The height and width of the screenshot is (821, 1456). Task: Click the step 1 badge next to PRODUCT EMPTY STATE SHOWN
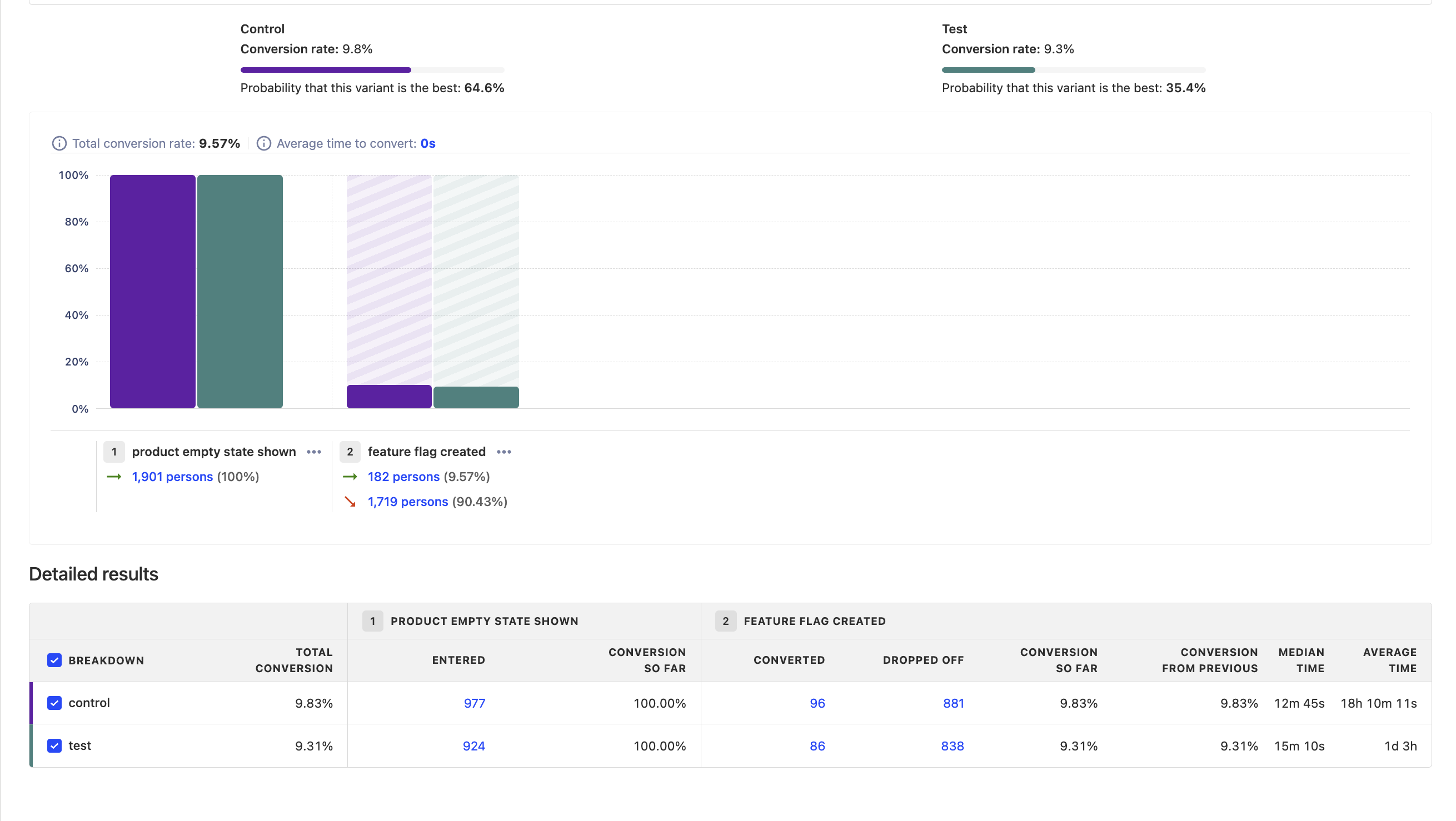click(x=373, y=621)
